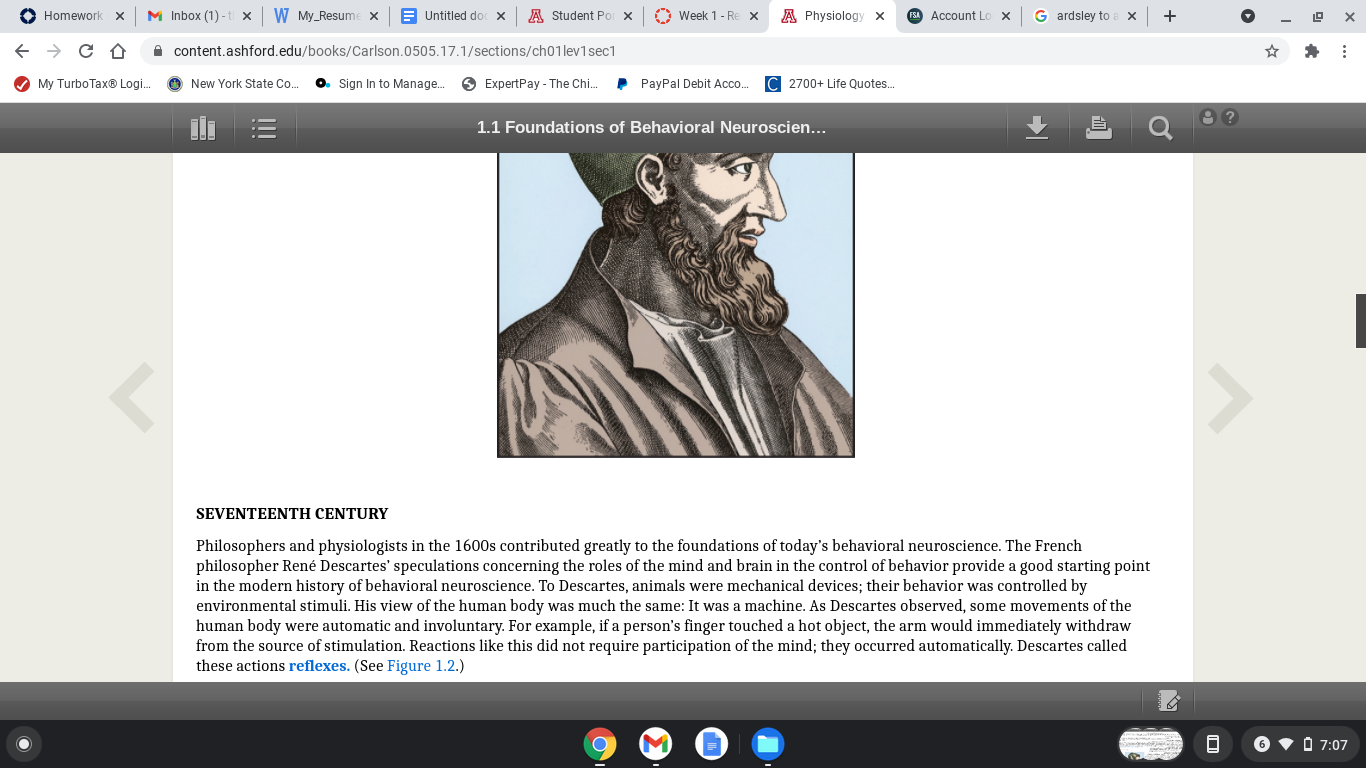1366x768 pixels.
Task: Switch to the Student Portal tab
Action: click(x=579, y=16)
